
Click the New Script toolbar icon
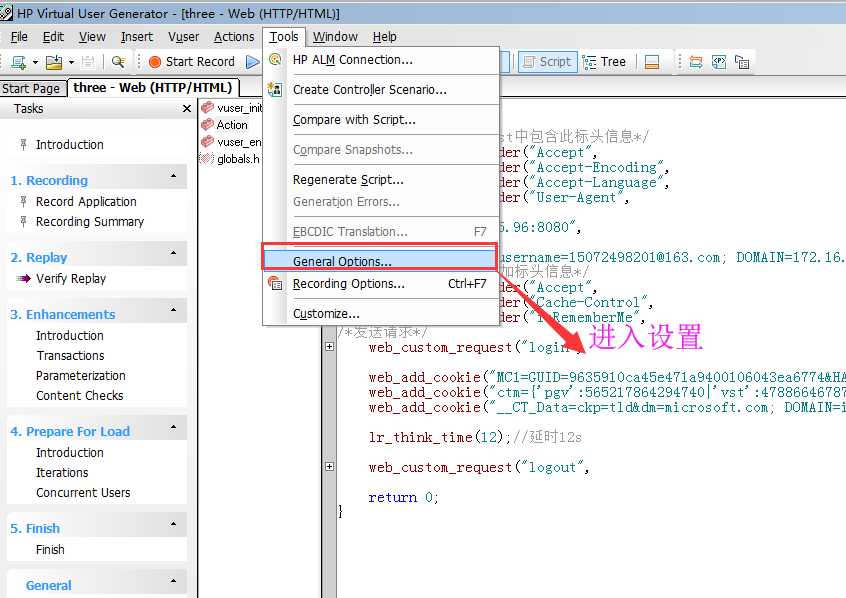pyautogui.click(x=18, y=62)
